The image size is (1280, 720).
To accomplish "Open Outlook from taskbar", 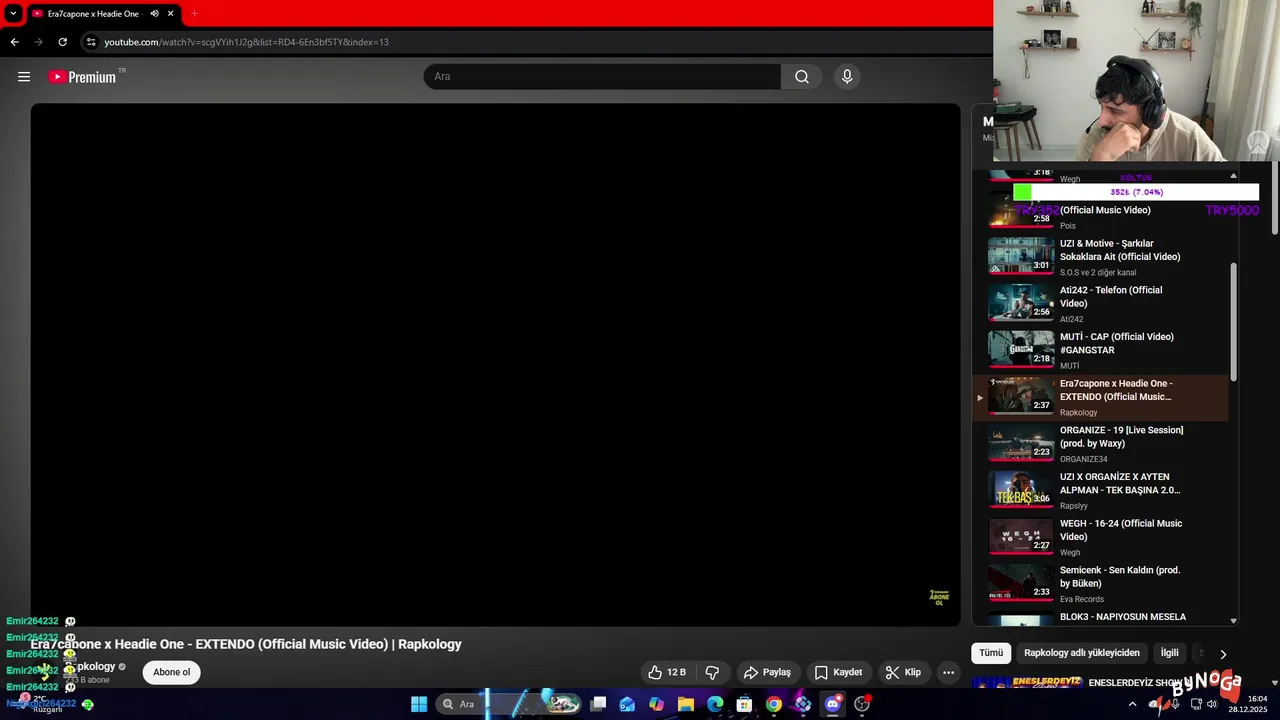I will 627,704.
